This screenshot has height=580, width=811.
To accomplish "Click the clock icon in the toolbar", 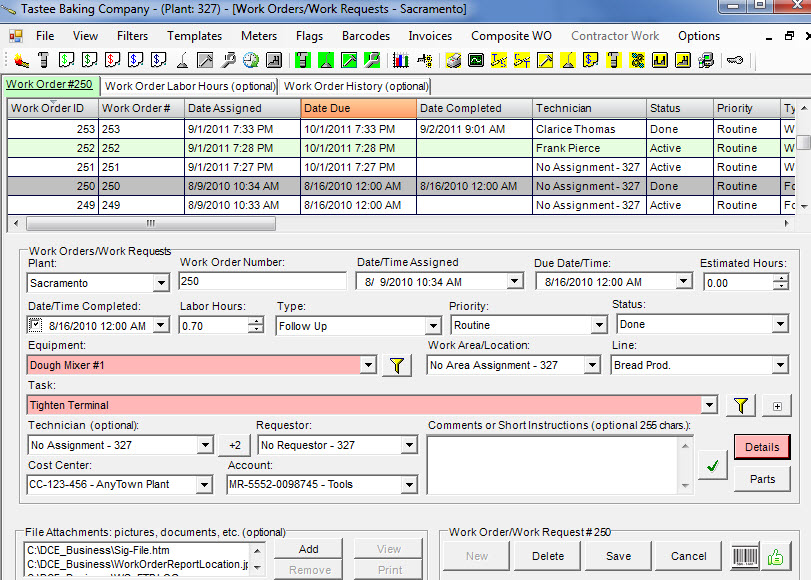I will (252, 61).
